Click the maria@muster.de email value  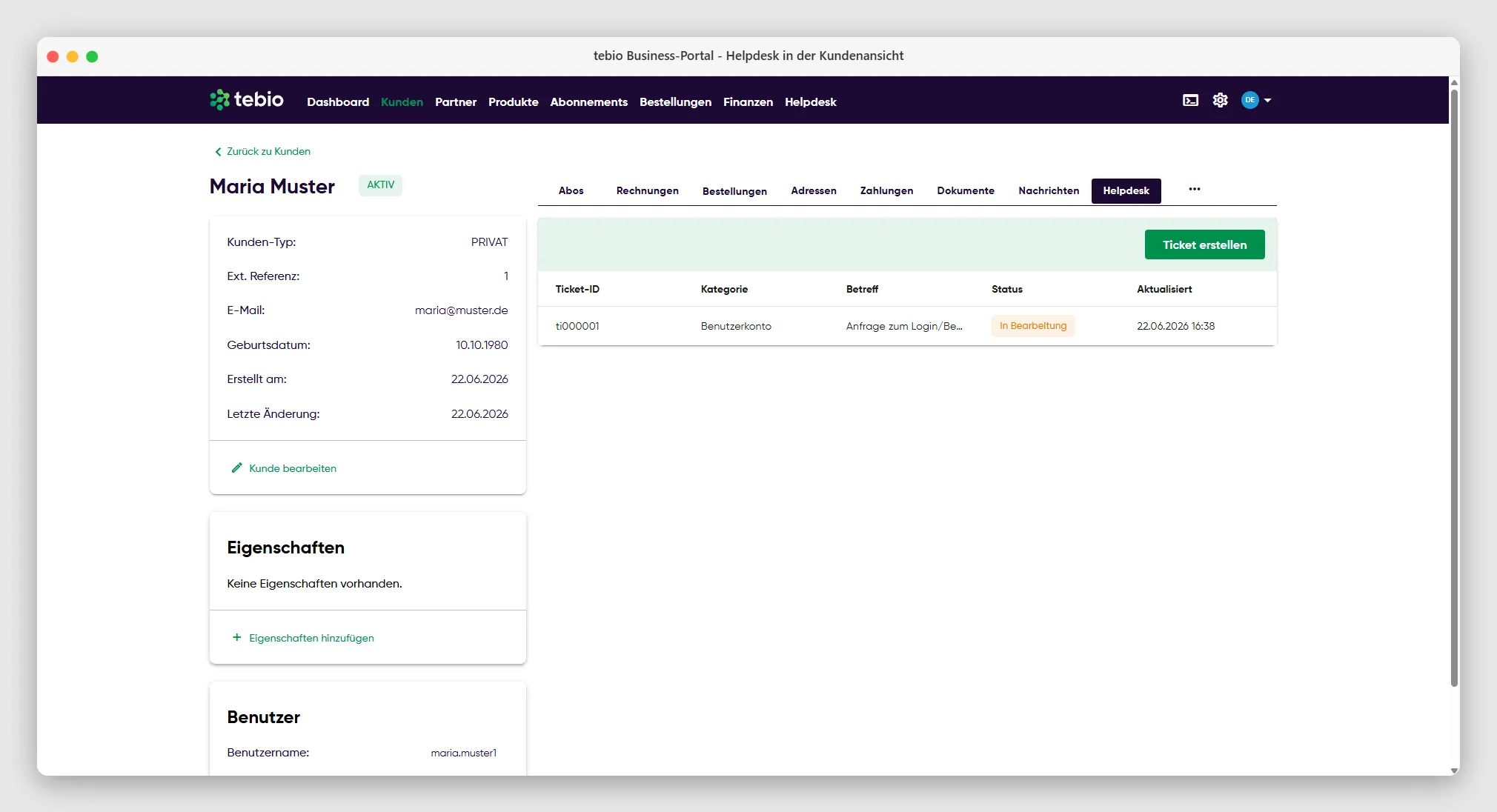pyautogui.click(x=461, y=310)
